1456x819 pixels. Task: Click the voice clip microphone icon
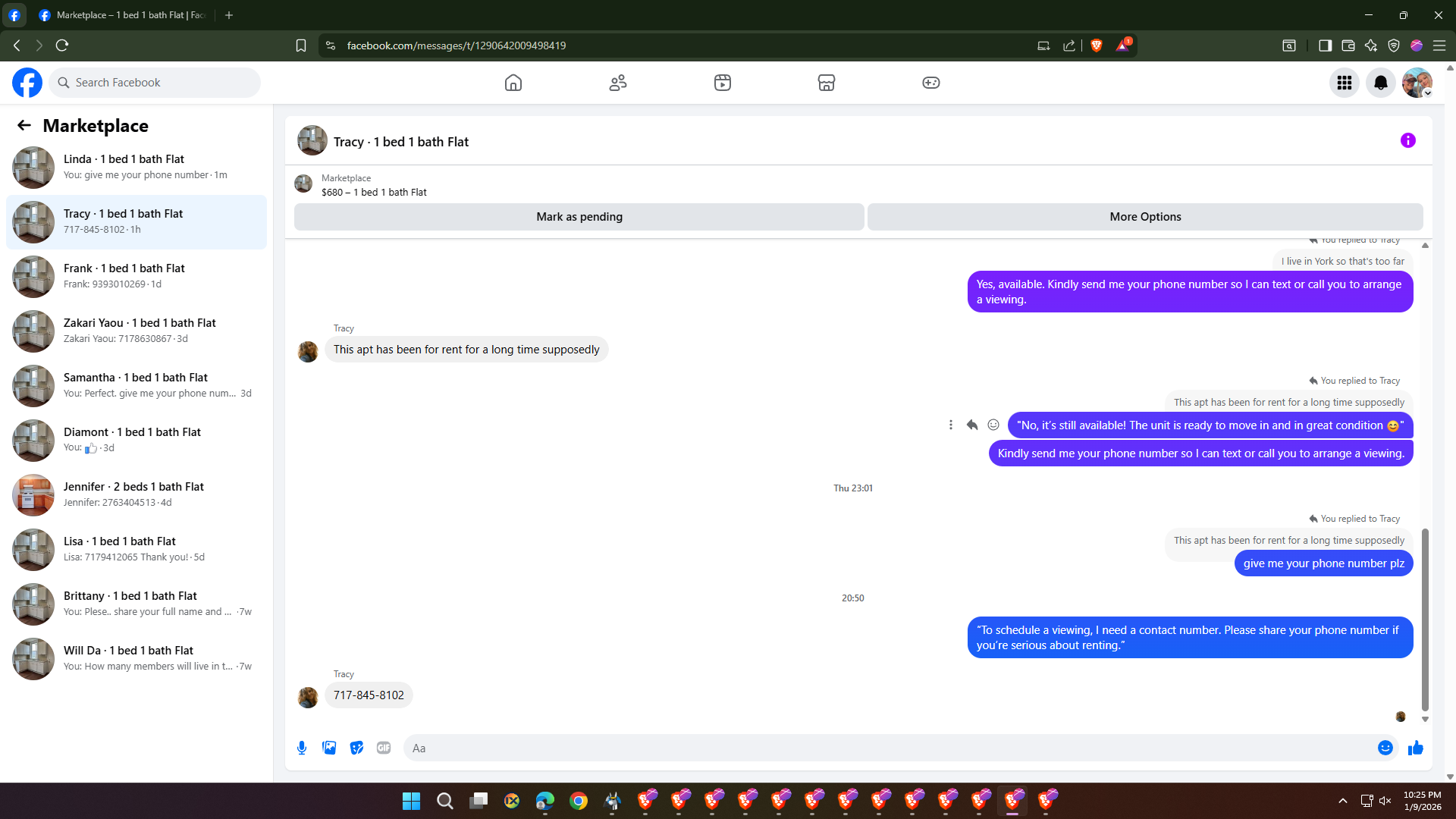pos(302,748)
